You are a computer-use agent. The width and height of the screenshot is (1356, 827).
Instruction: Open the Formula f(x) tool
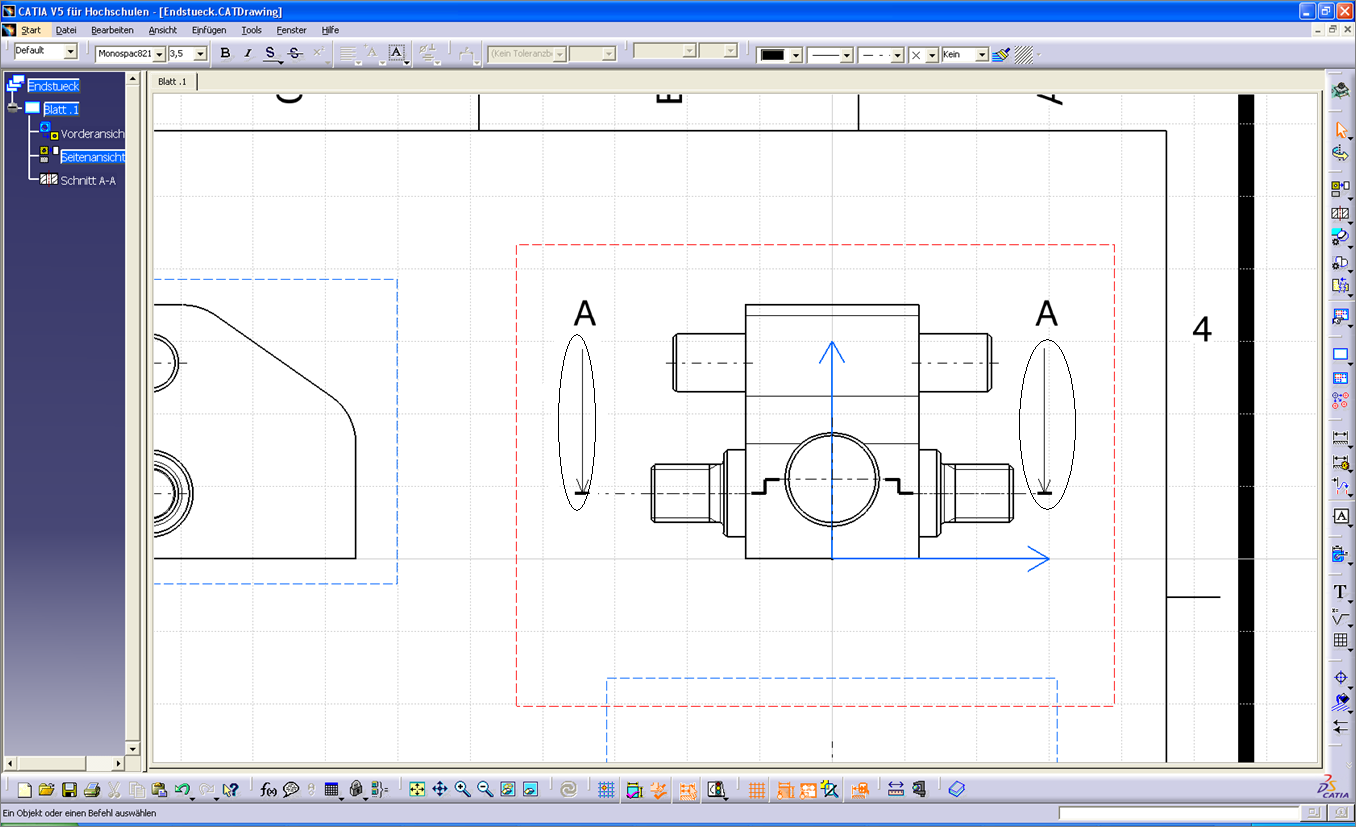coord(268,790)
